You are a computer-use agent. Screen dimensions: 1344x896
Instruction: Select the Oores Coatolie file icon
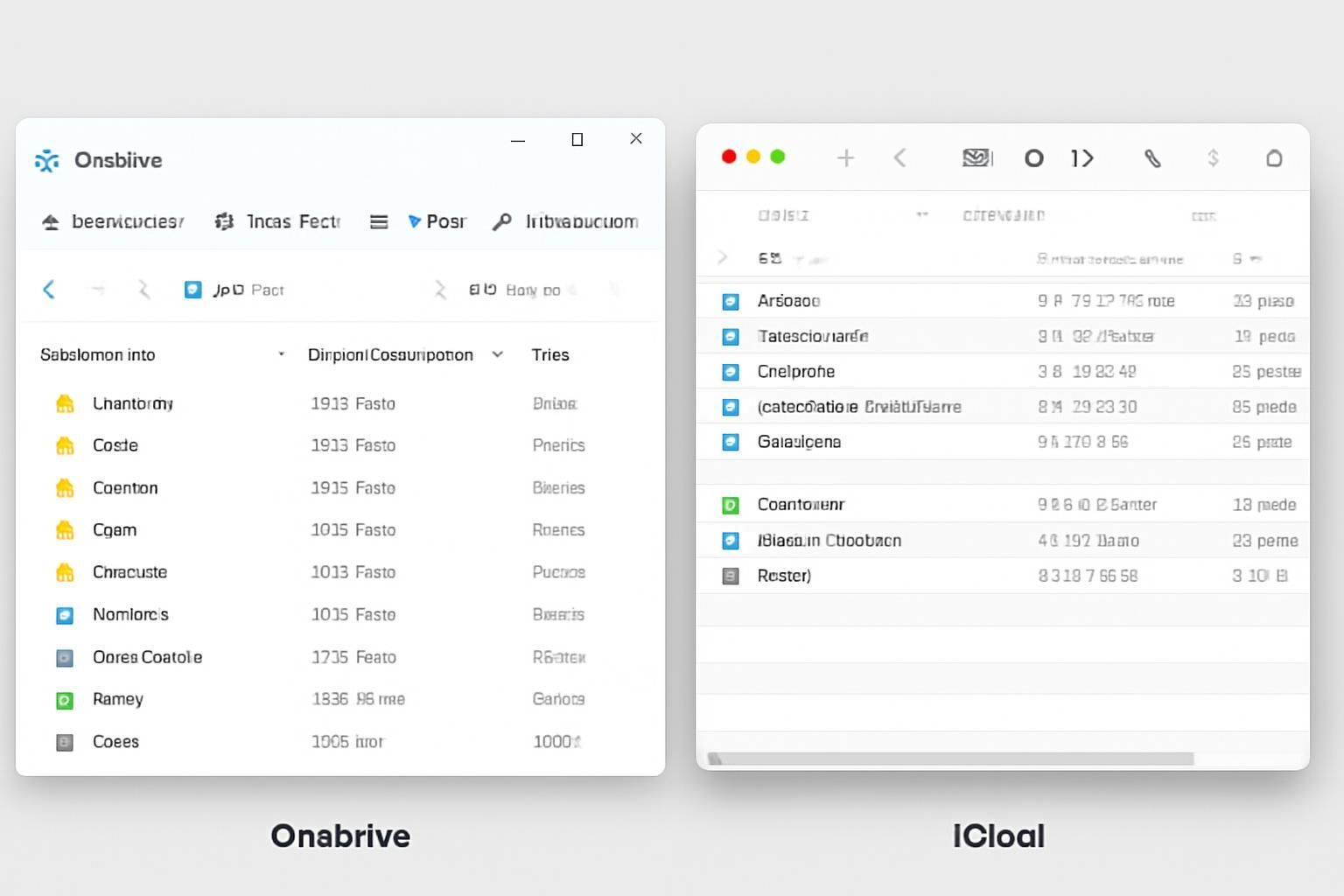click(65, 658)
